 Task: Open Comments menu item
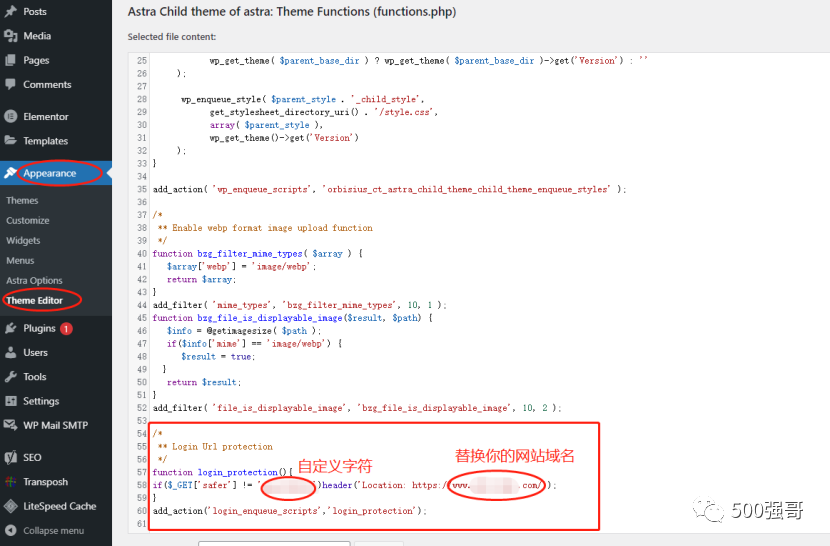(x=47, y=84)
